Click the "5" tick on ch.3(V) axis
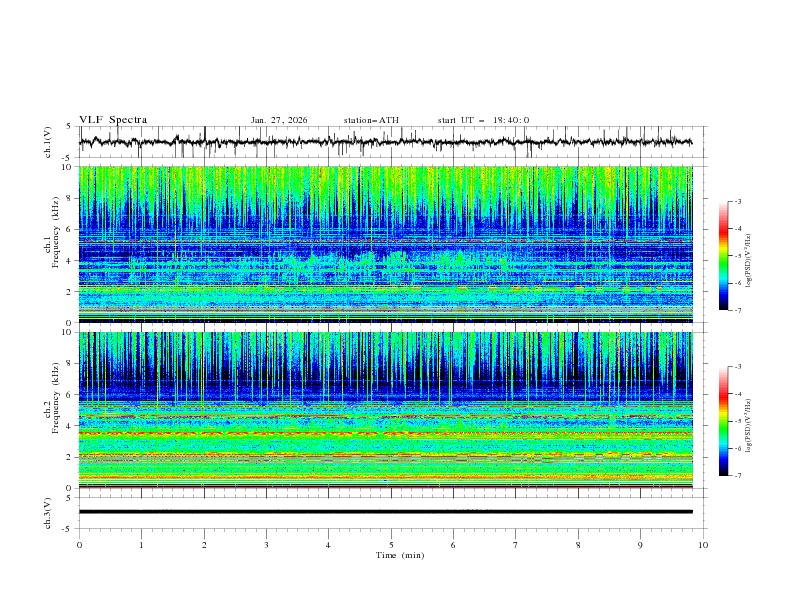The image size is (792, 612). (x=69, y=498)
